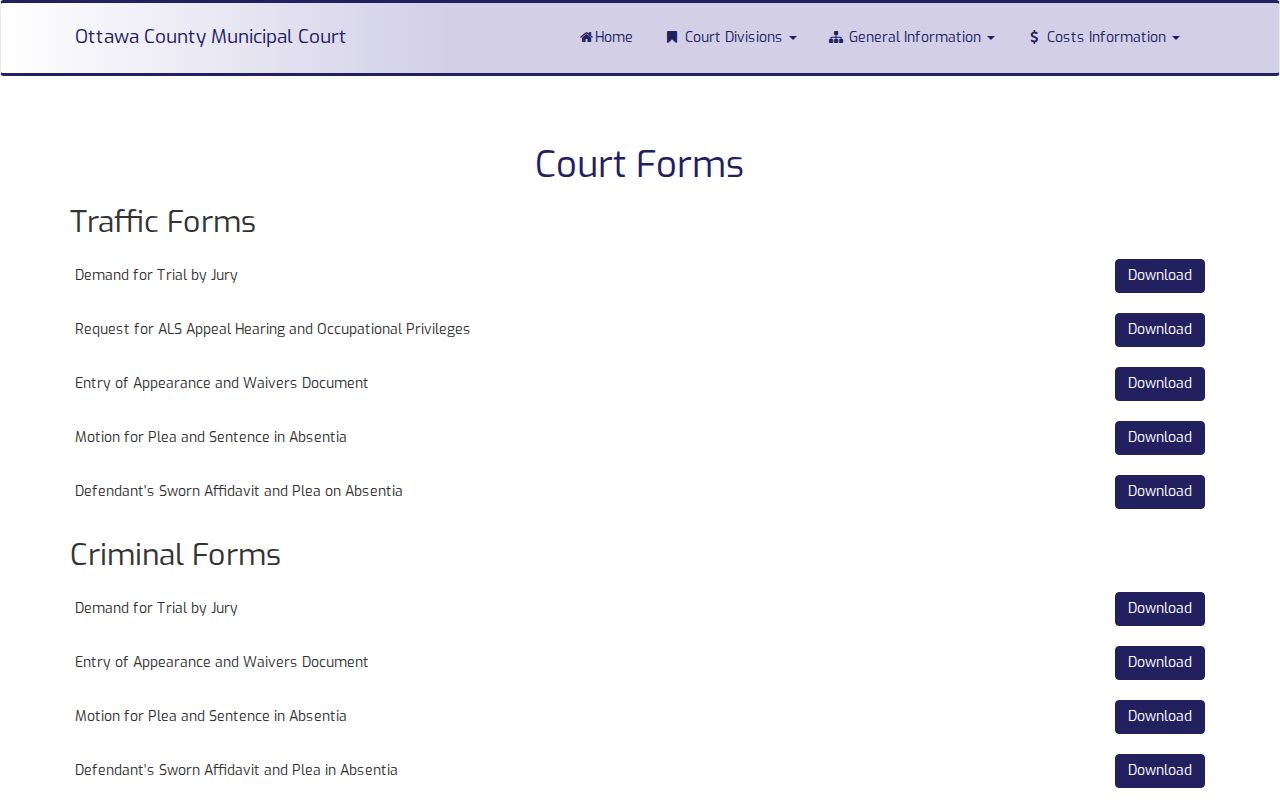Viewport: 1280px width, 800px height.
Task: Expand the Costs Information dropdown caret
Action: tap(1176, 38)
